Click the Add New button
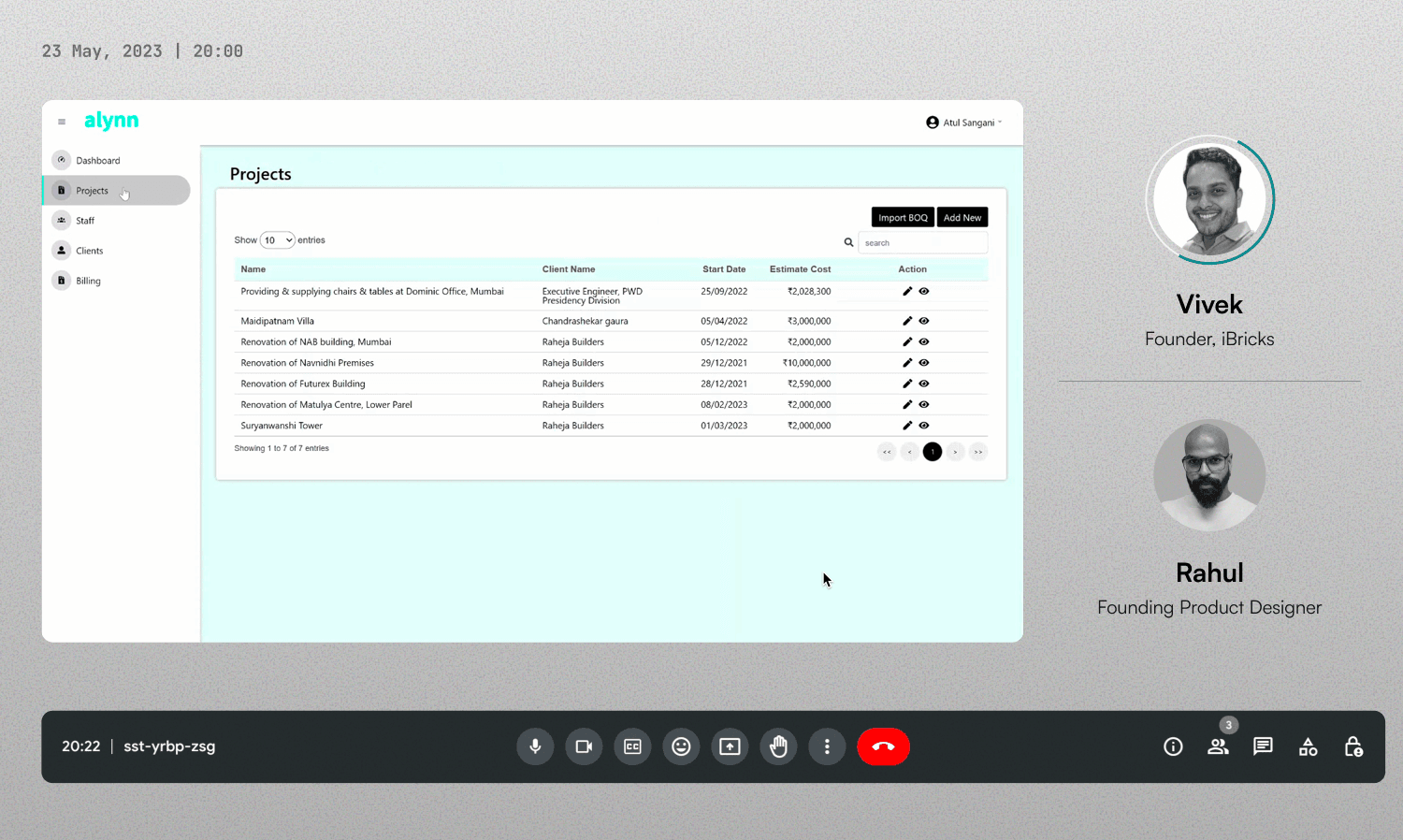Image resolution: width=1403 pixels, height=840 pixels. tap(962, 217)
